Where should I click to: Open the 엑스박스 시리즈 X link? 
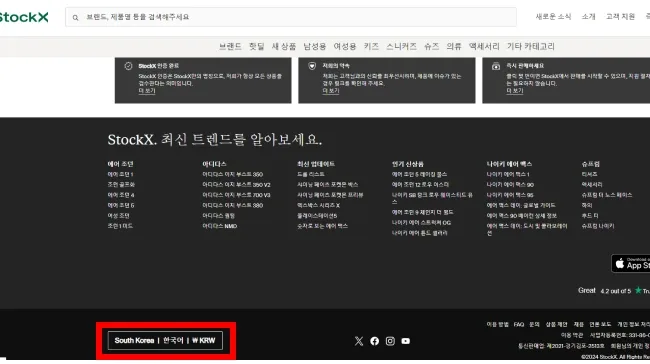pyautogui.click(x=318, y=206)
